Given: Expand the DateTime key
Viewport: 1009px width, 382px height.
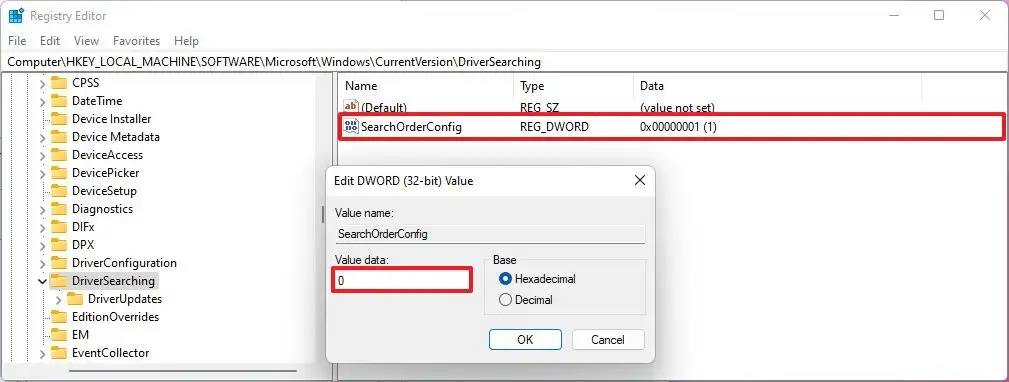Looking at the screenshot, I should 42,101.
